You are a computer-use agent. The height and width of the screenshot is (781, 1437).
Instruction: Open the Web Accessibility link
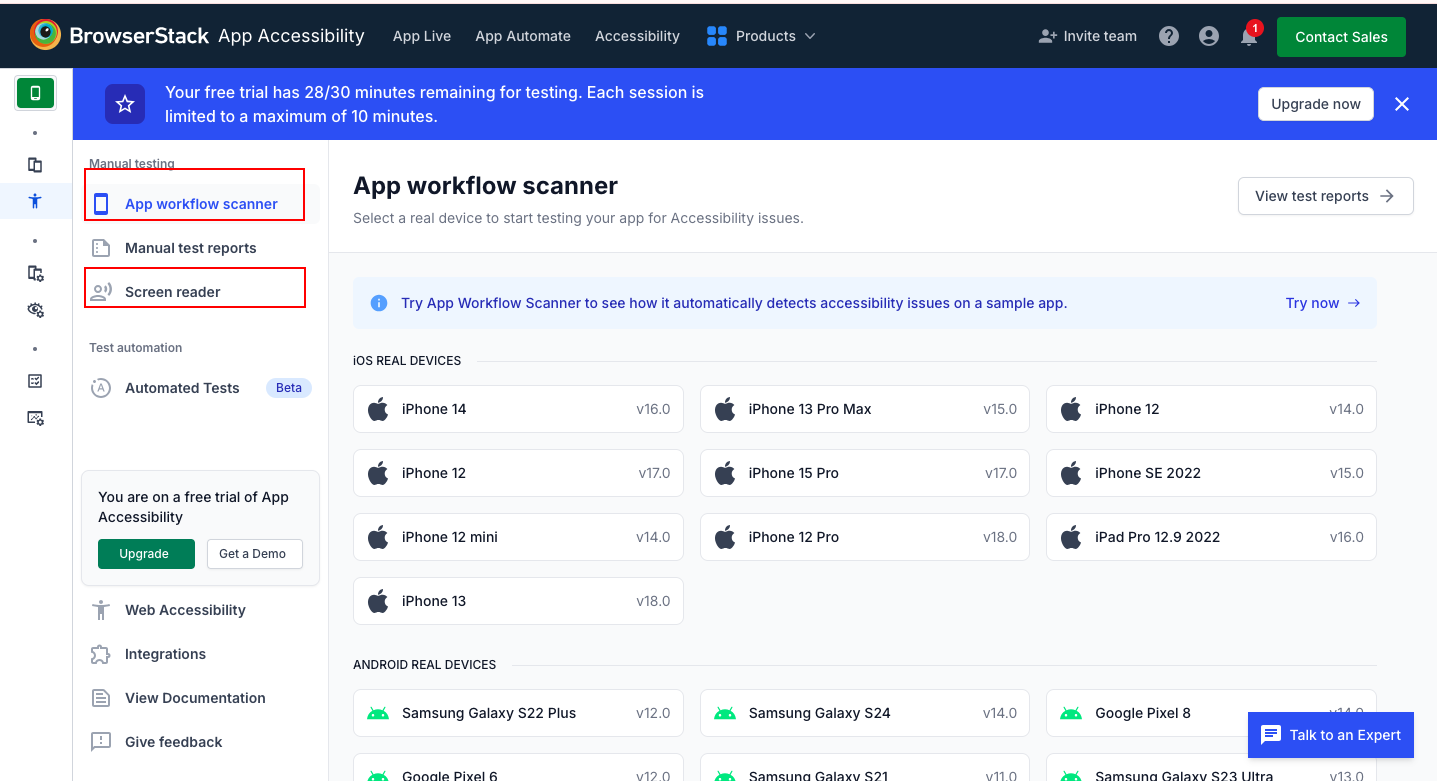click(x=185, y=610)
